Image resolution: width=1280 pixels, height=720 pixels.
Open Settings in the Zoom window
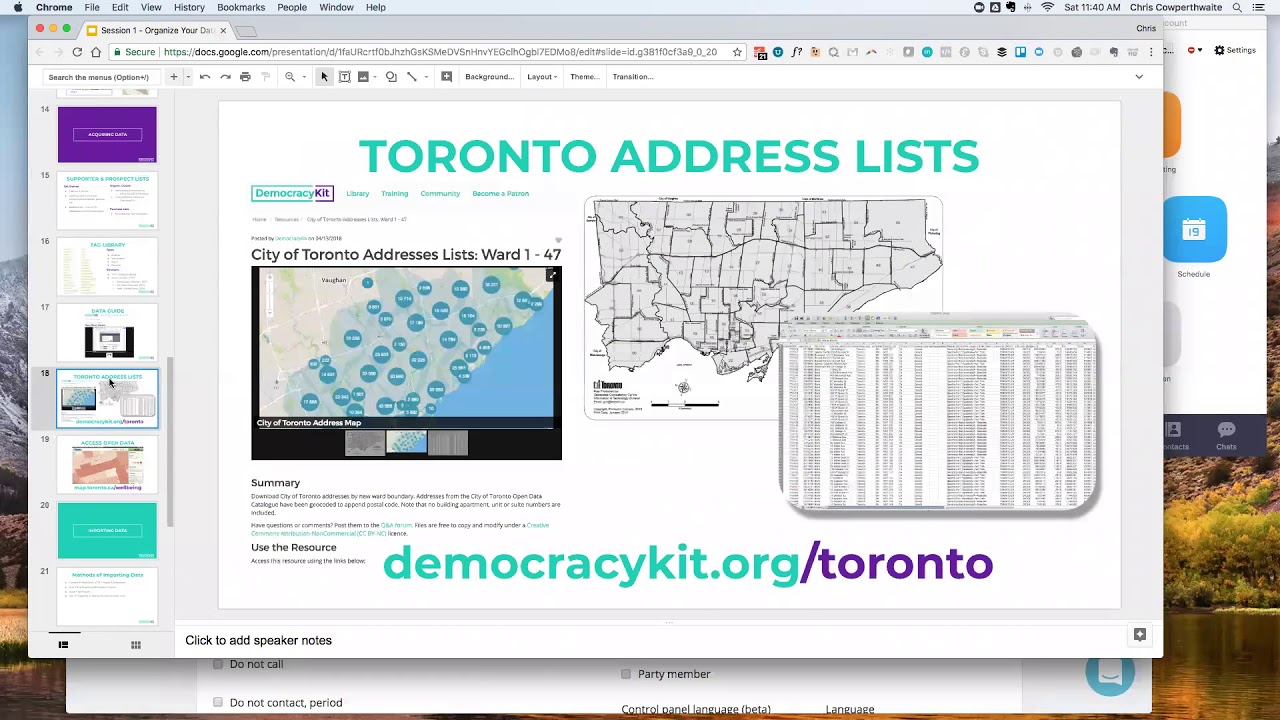[x=1235, y=50]
